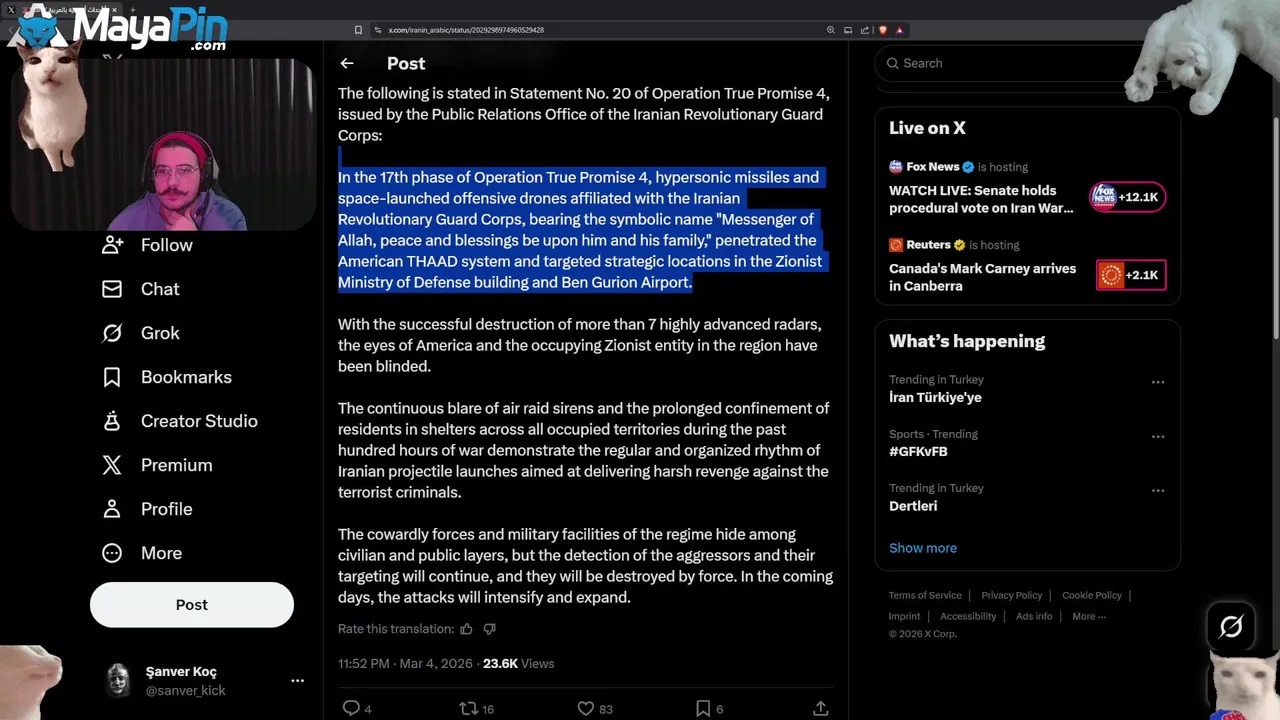The width and height of the screenshot is (1280, 720).
Task: Rate translation with thumbs up
Action: (466, 629)
